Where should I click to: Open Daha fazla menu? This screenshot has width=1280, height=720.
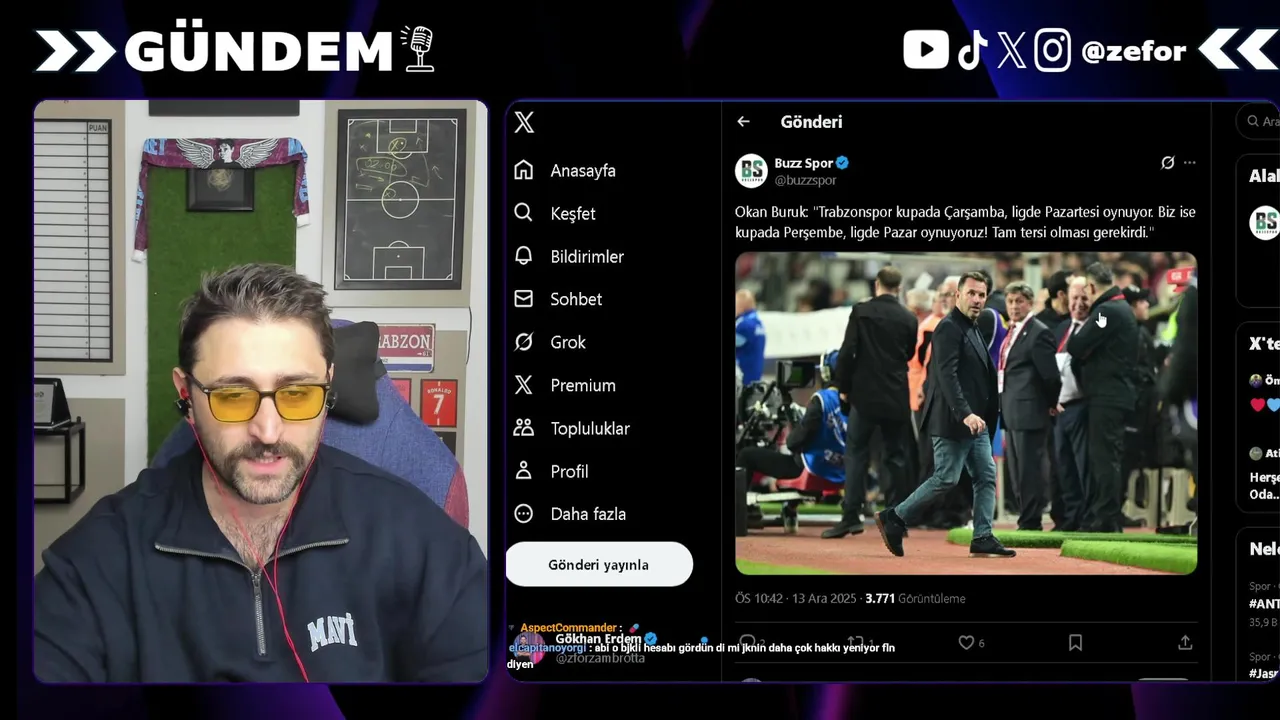tap(570, 514)
